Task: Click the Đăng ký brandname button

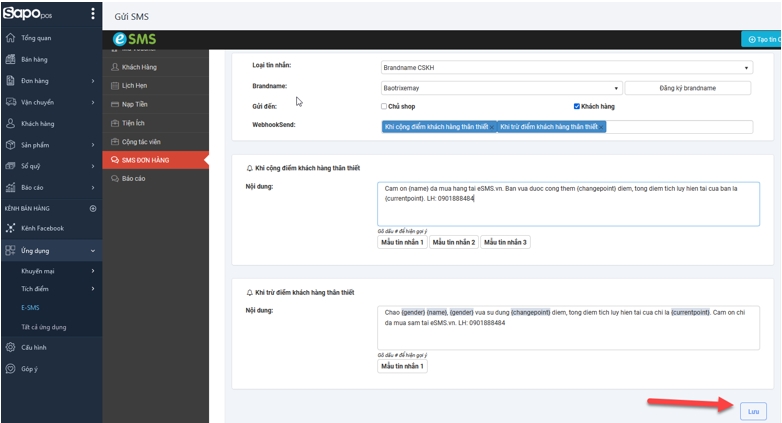Action: point(688,88)
